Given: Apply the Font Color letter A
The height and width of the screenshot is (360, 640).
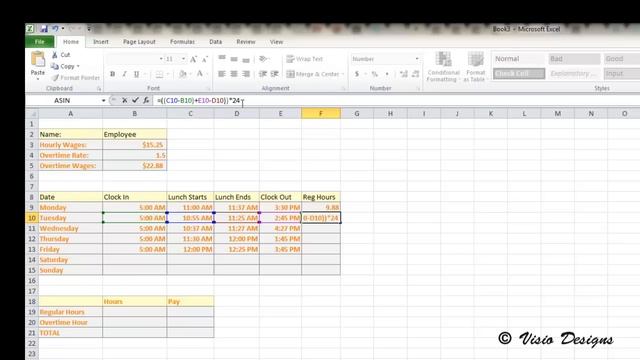Looking at the screenshot, I should point(200,74).
